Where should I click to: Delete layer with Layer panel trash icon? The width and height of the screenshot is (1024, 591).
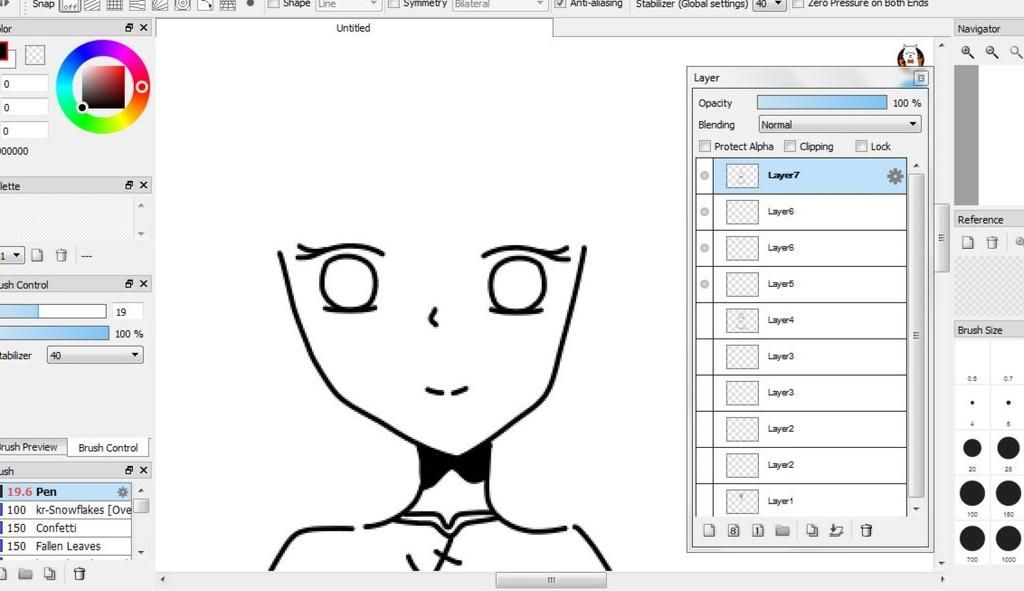[866, 530]
